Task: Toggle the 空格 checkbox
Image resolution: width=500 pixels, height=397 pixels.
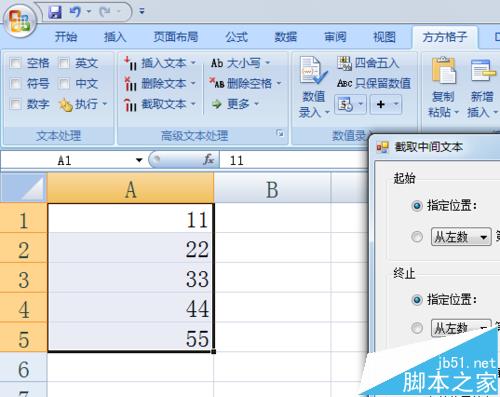Action: coord(15,63)
